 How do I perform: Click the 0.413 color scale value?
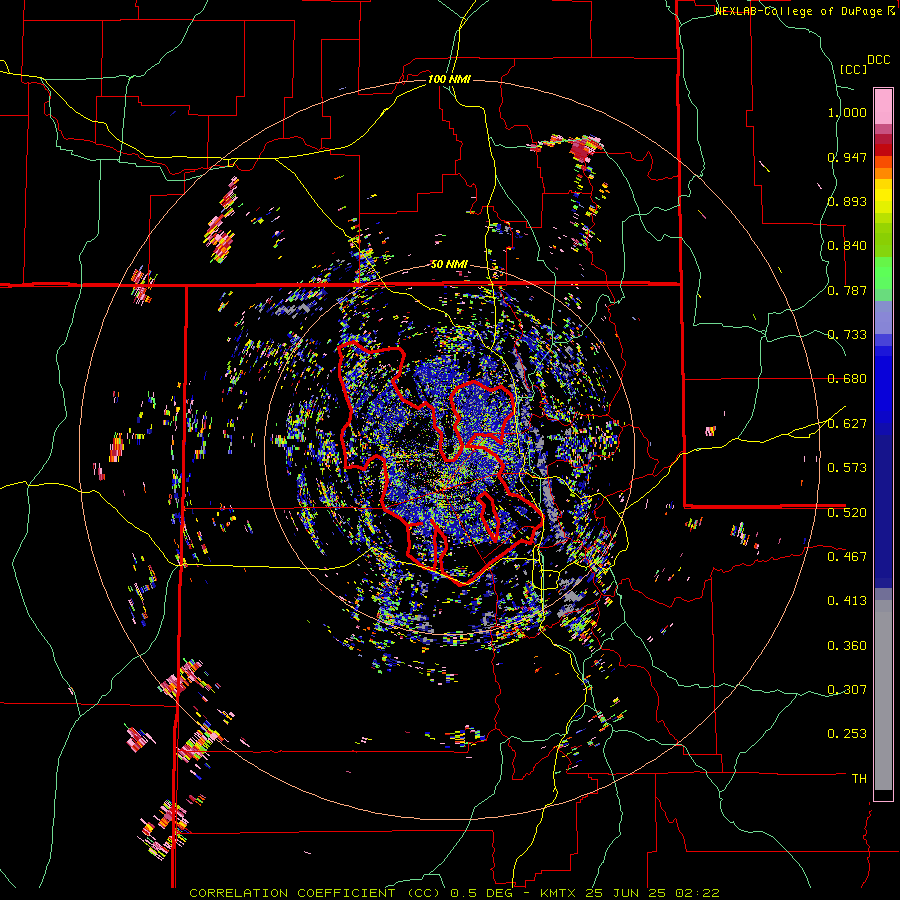(847, 601)
